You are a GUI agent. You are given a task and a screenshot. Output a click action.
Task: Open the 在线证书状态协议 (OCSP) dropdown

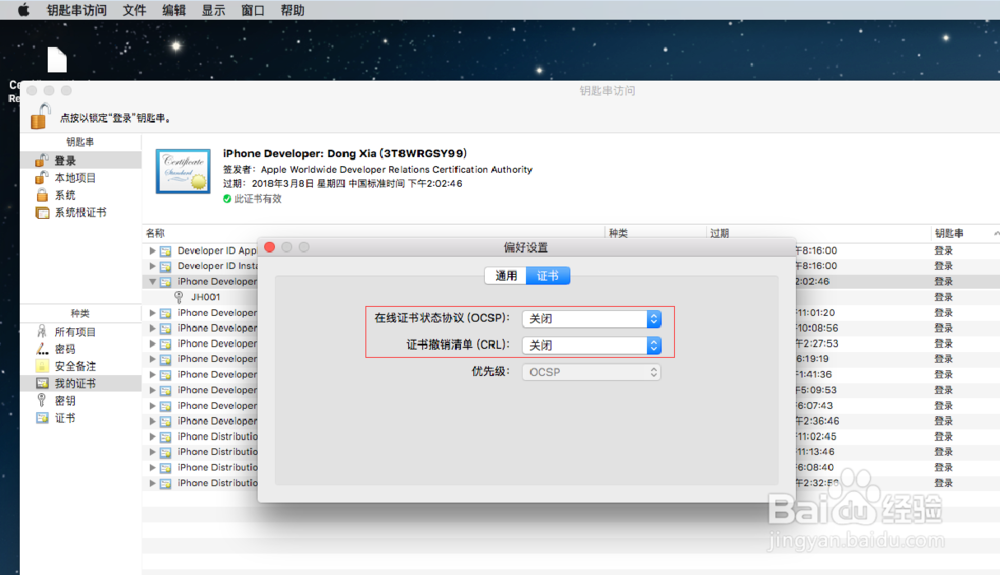point(591,319)
